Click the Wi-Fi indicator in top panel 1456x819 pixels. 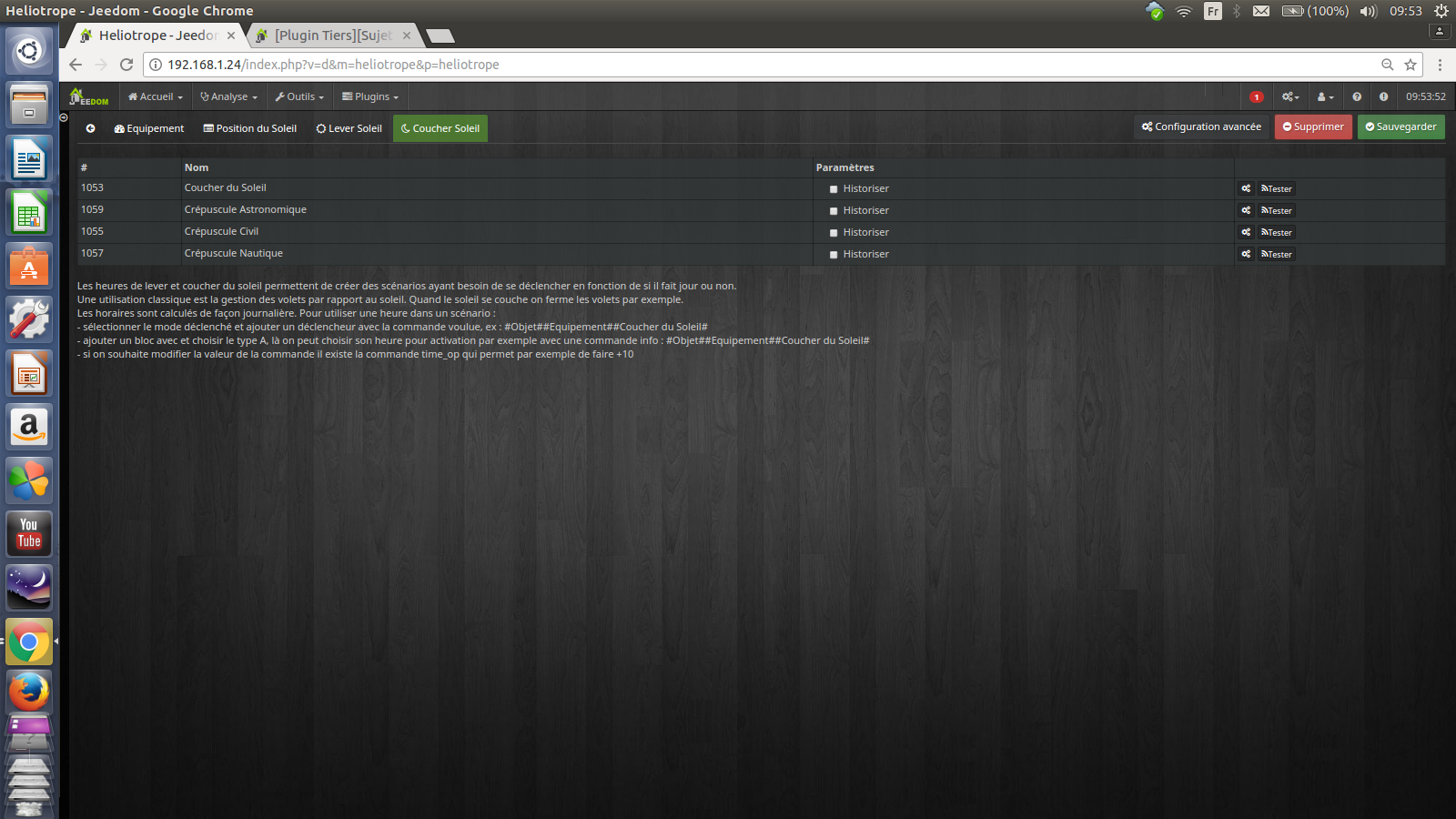(x=1184, y=11)
